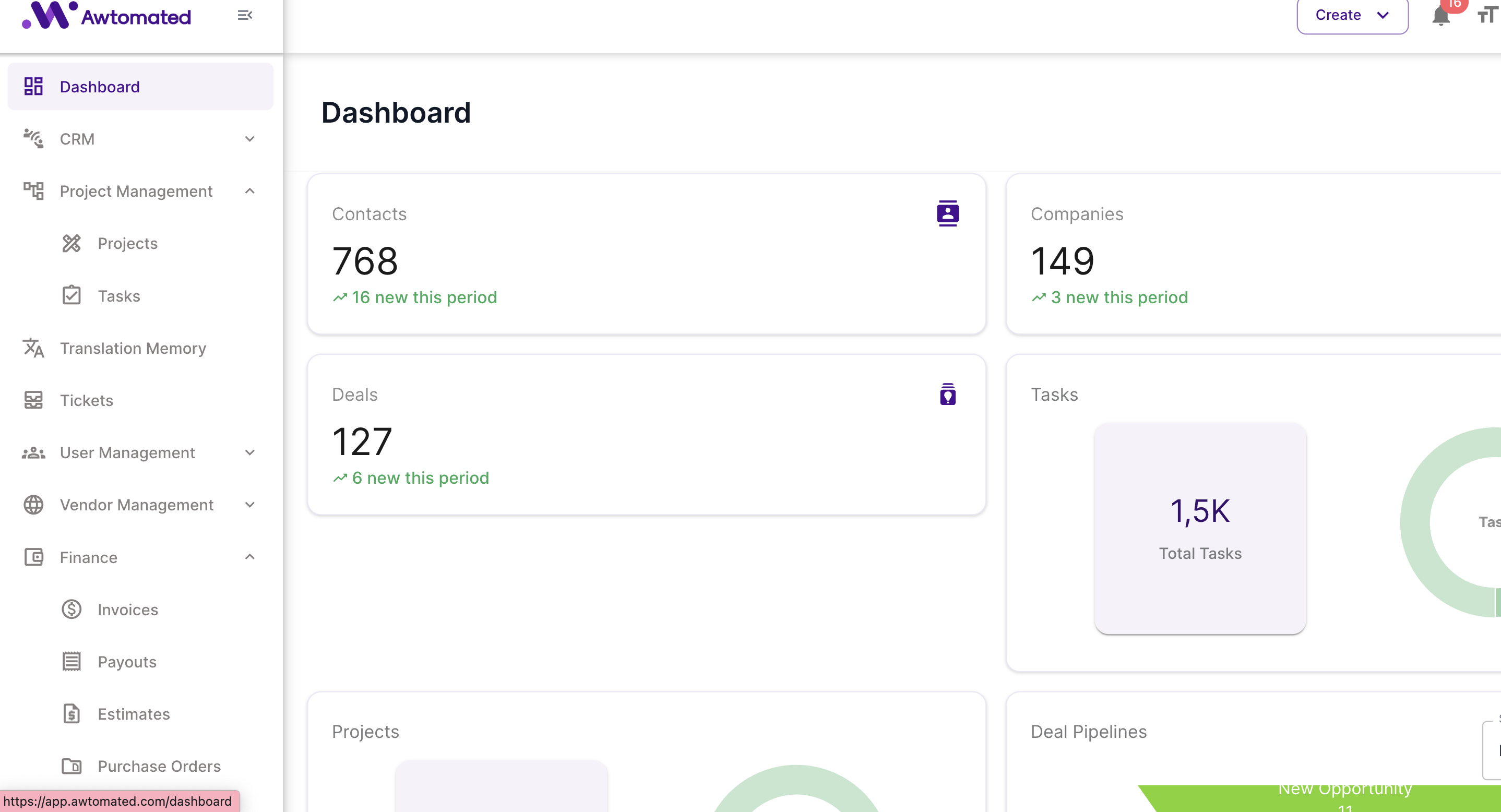Screen dimensions: 1501x812
Task: Click the Deals count 127
Action: 362,441
